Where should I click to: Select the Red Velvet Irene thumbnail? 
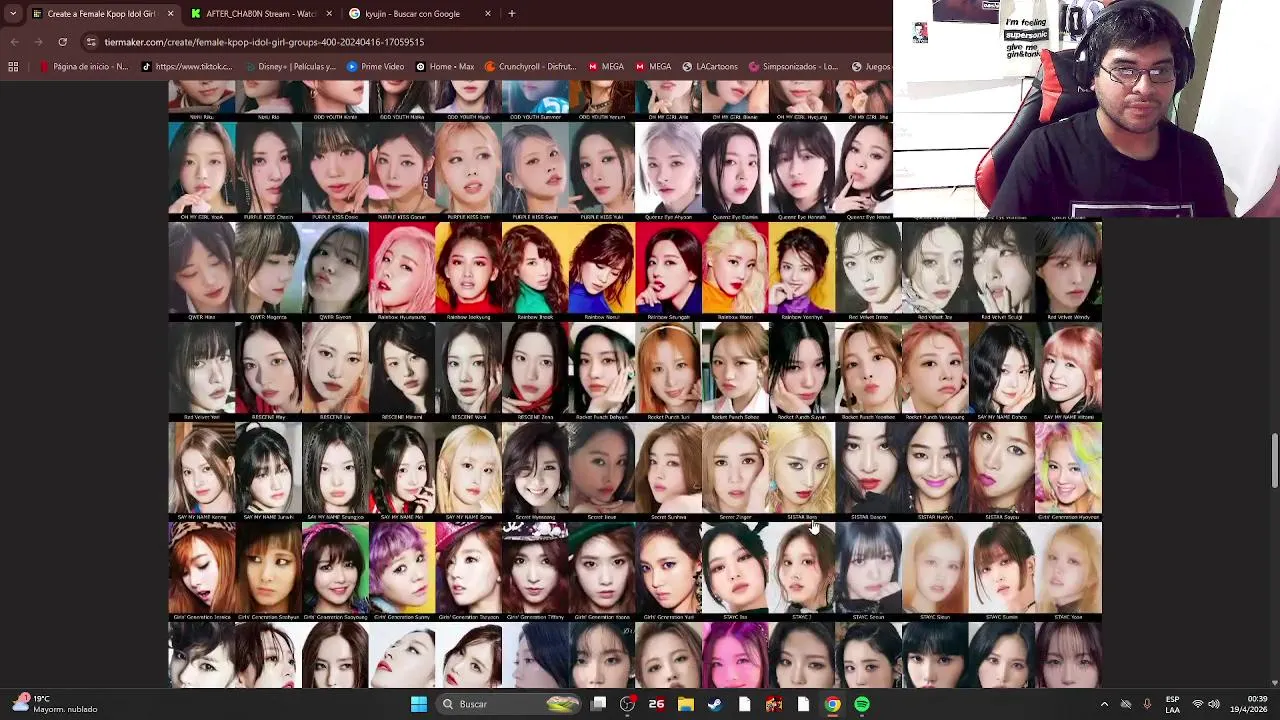868,271
